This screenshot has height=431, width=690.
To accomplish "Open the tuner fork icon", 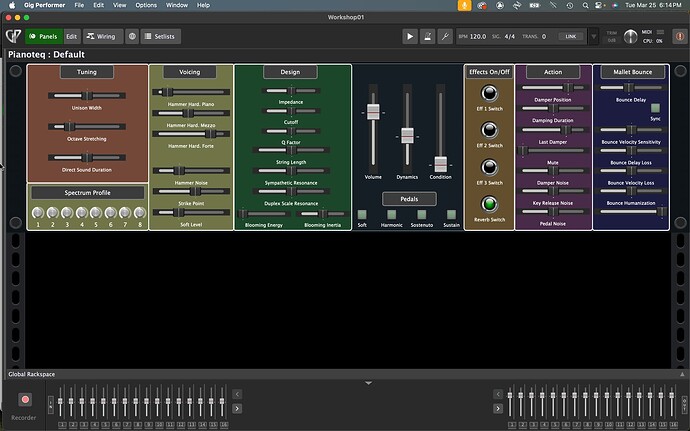I will [x=445, y=37].
